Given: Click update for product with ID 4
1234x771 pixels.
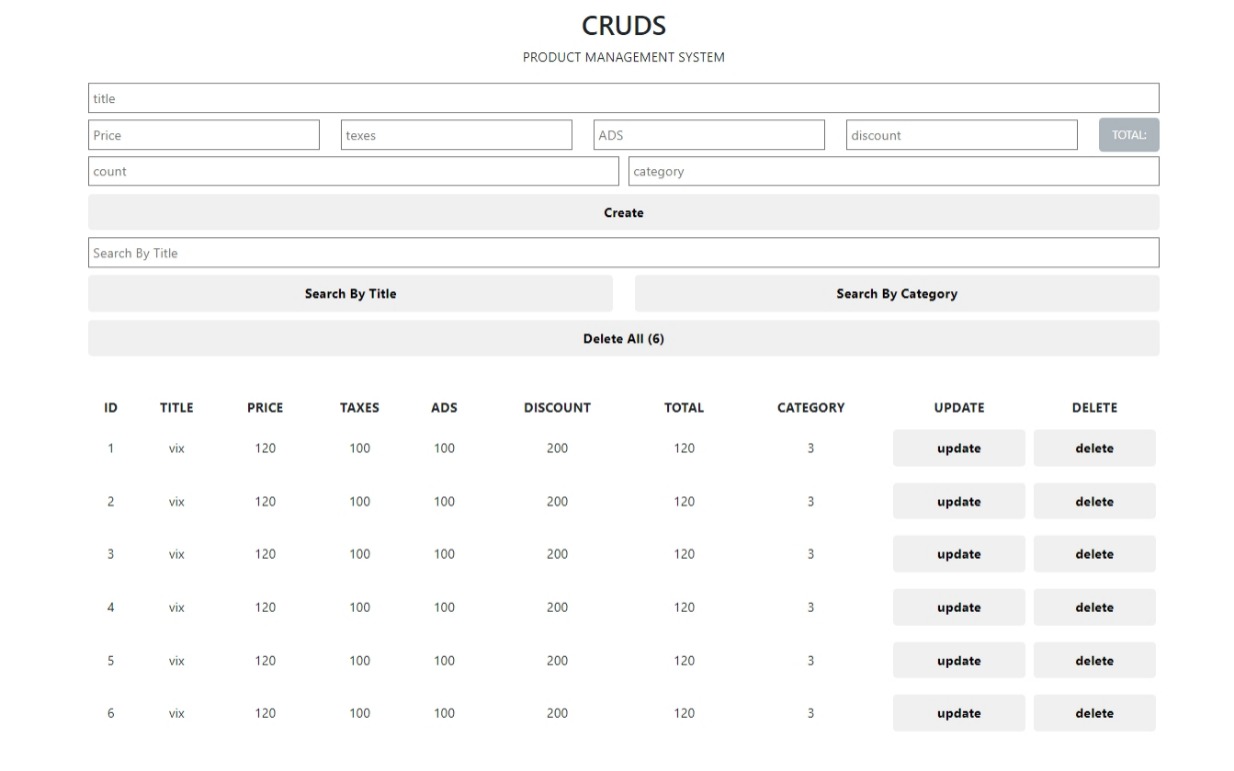Looking at the screenshot, I should tap(957, 607).
